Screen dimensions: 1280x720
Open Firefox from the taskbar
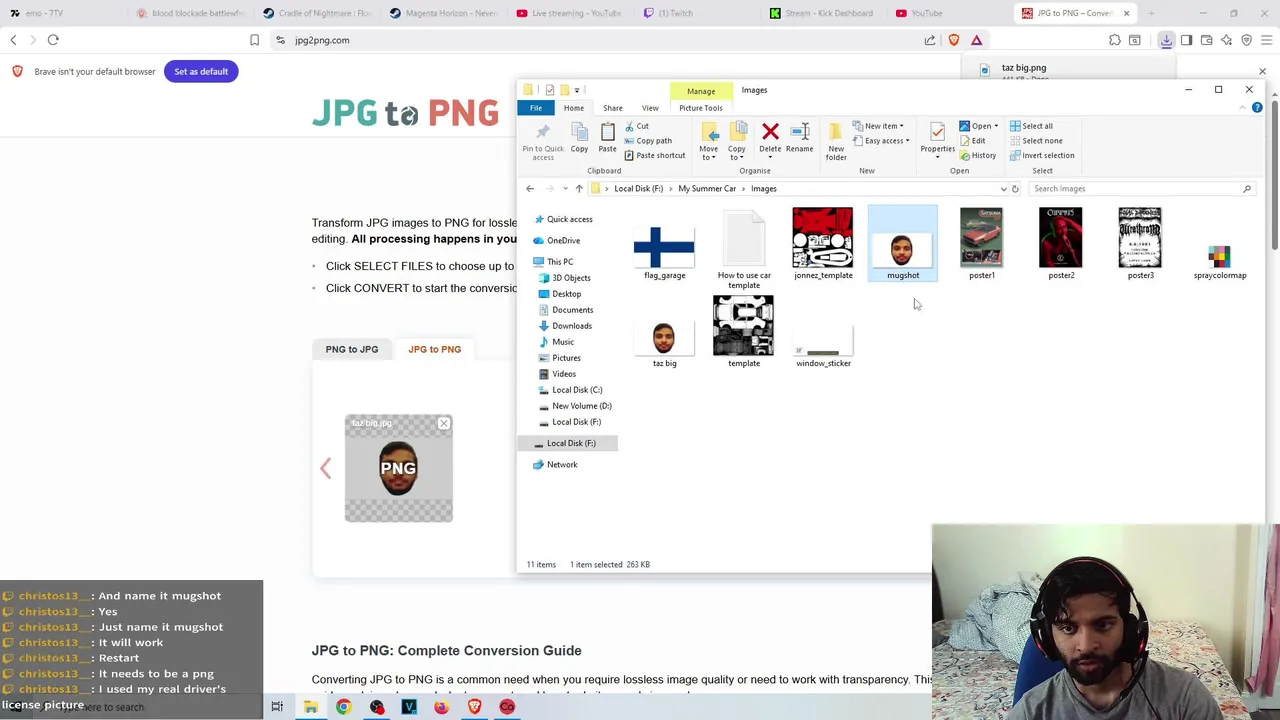coord(441,707)
